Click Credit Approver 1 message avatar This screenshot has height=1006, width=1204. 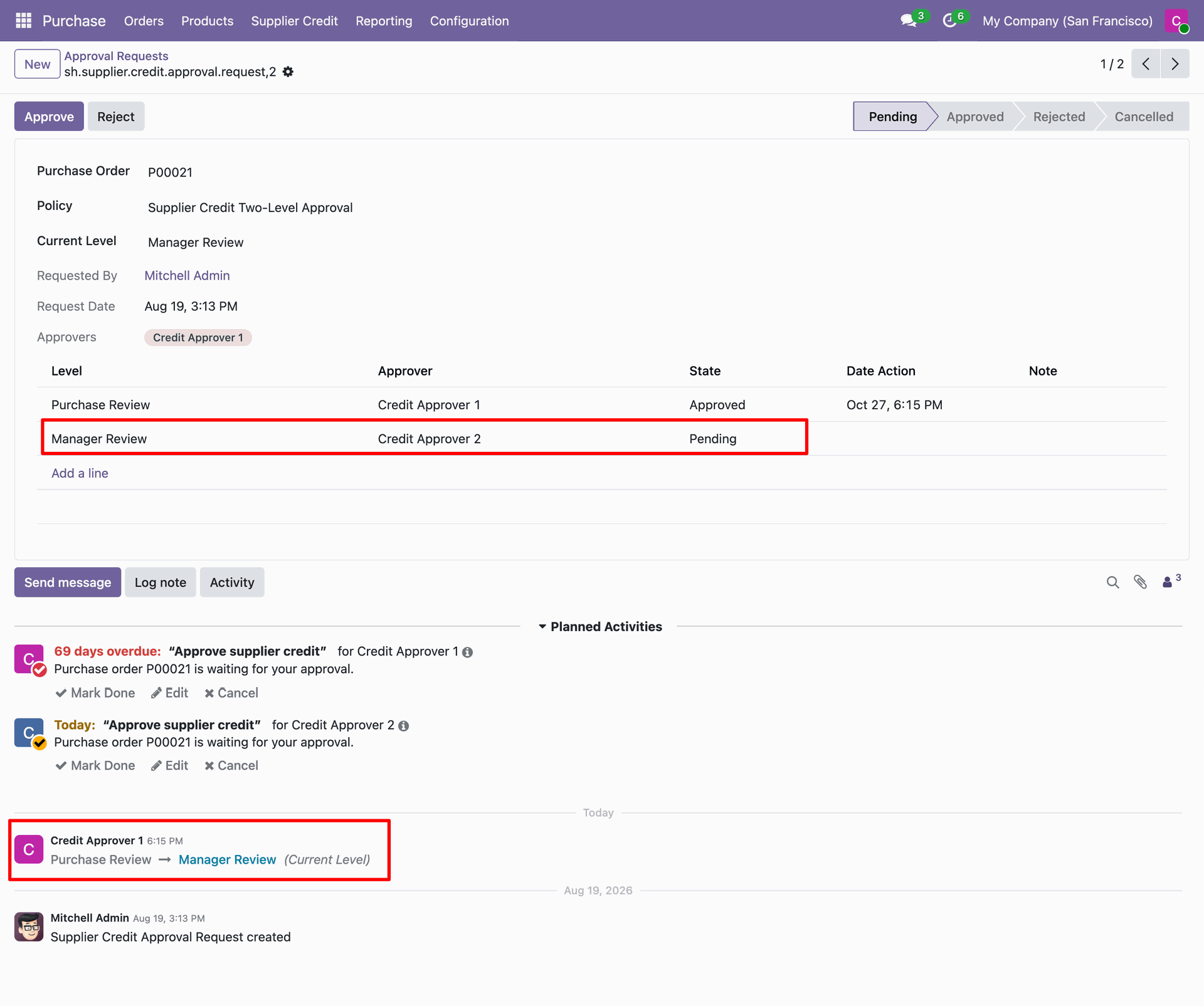pos(29,849)
